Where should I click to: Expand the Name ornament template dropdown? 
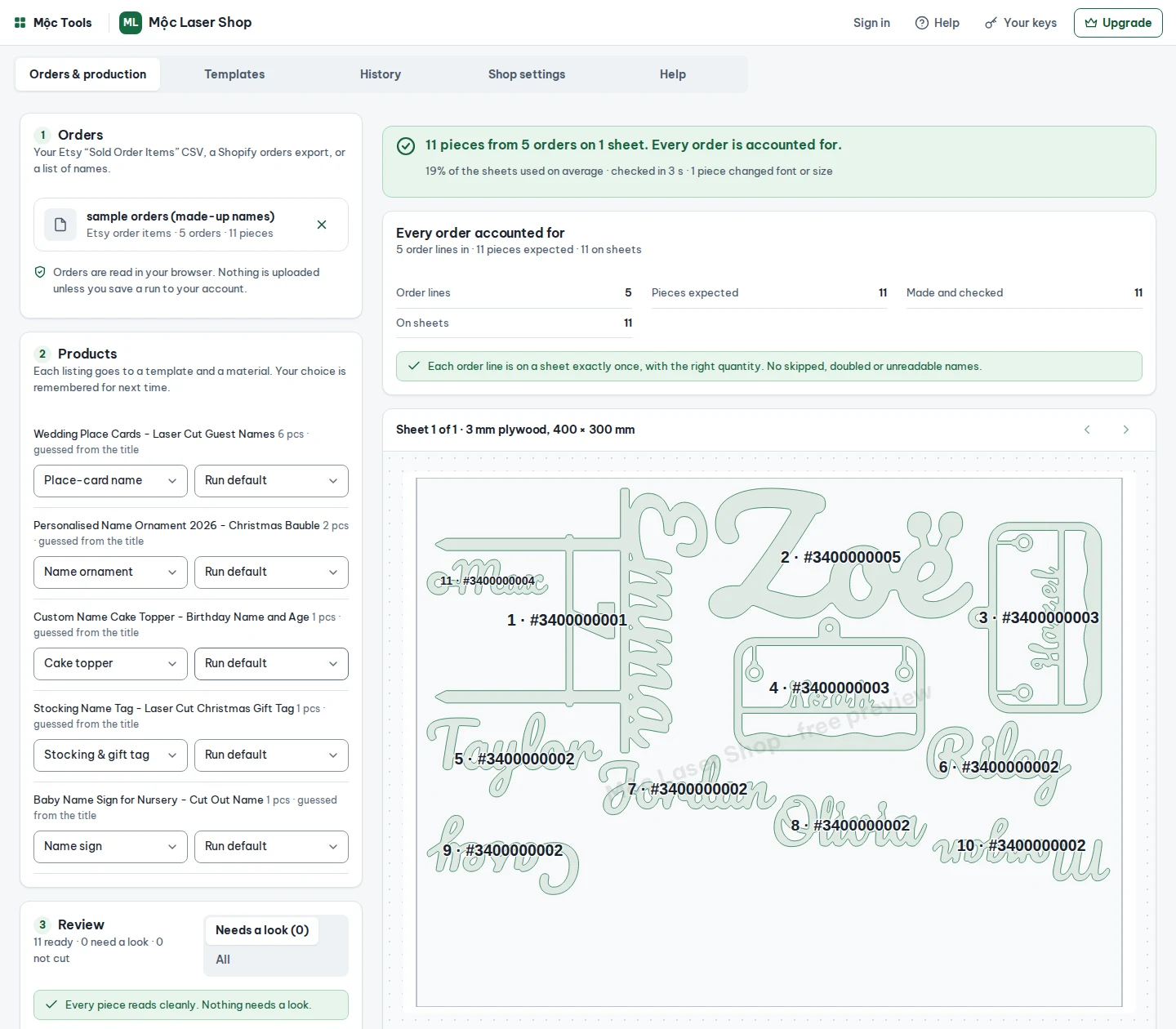pyautogui.click(x=110, y=572)
